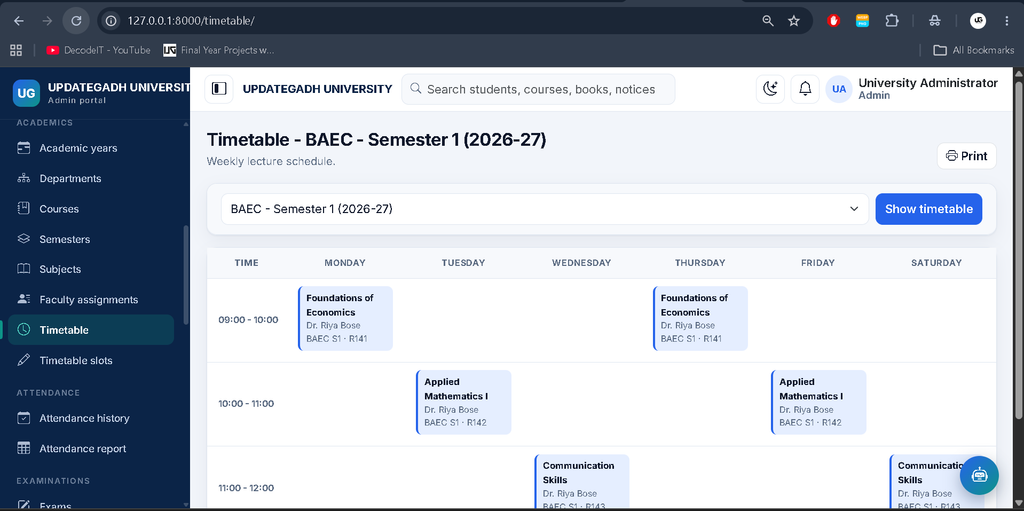This screenshot has height=511, width=1024.
Task: Open Subjects in sidebar
Action: [91, 269]
